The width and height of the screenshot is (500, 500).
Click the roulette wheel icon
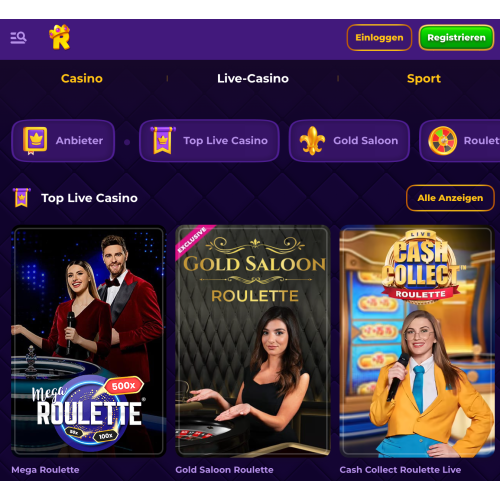442,141
